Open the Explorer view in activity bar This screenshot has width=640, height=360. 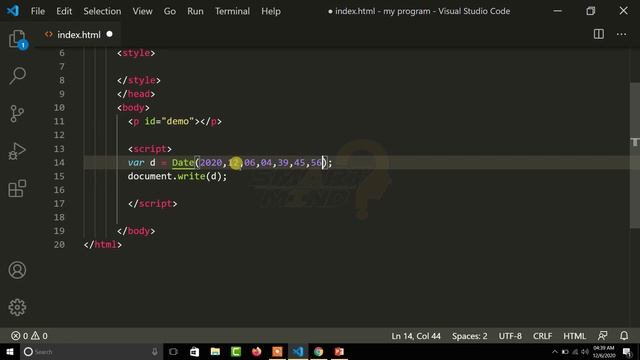click(x=18, y=39)
